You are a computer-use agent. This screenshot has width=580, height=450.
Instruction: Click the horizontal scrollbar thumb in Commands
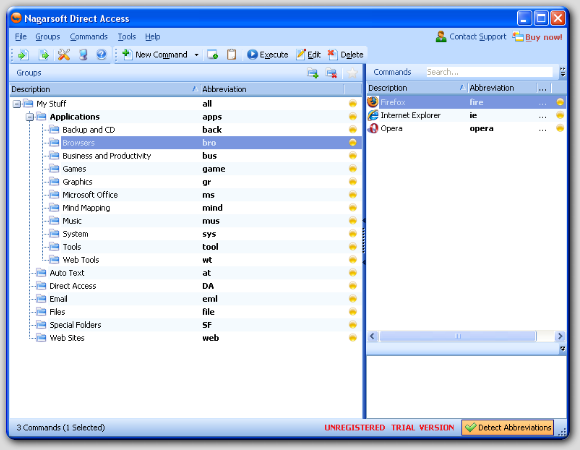coord(458,336)
